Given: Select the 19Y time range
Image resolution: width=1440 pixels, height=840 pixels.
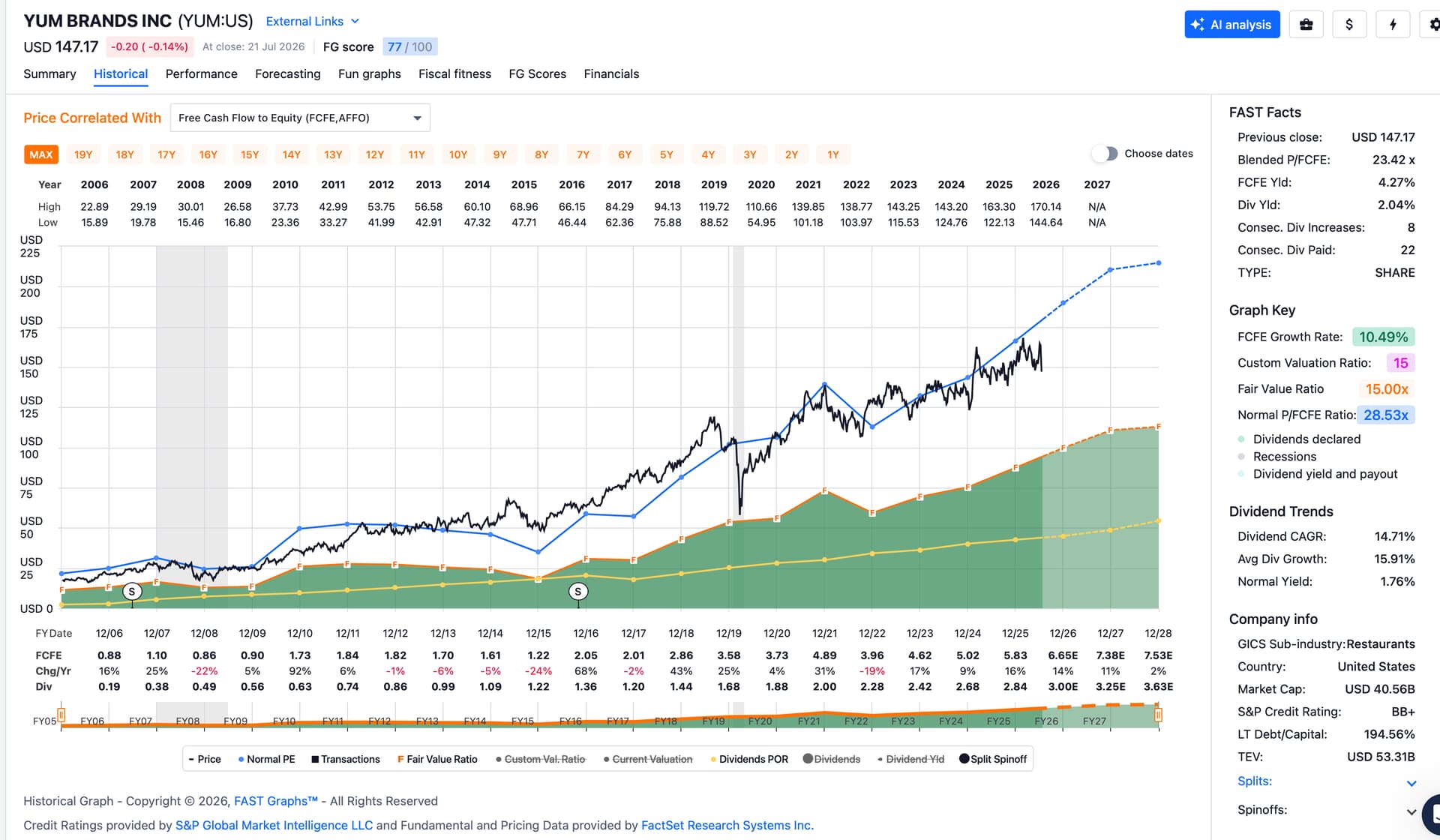Looking at the screenshot, I should point(83,154).
